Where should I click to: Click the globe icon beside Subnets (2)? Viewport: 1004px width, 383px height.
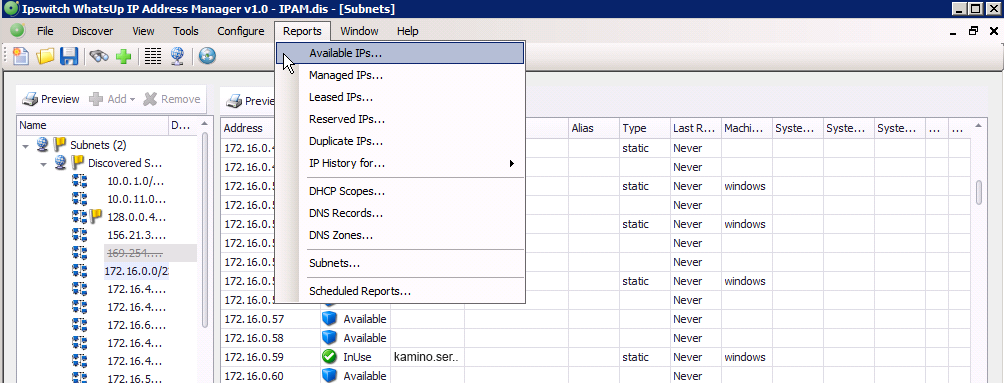point(42,145)
